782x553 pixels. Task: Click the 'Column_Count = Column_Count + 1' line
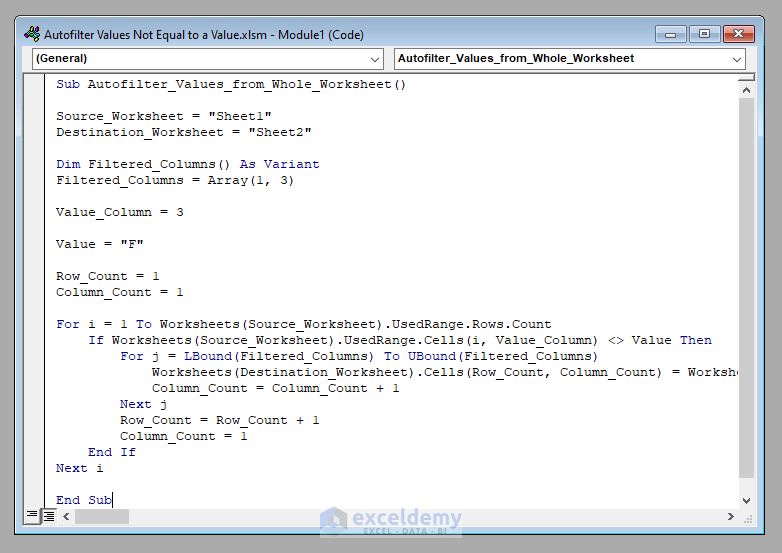[x=275, y=388]
